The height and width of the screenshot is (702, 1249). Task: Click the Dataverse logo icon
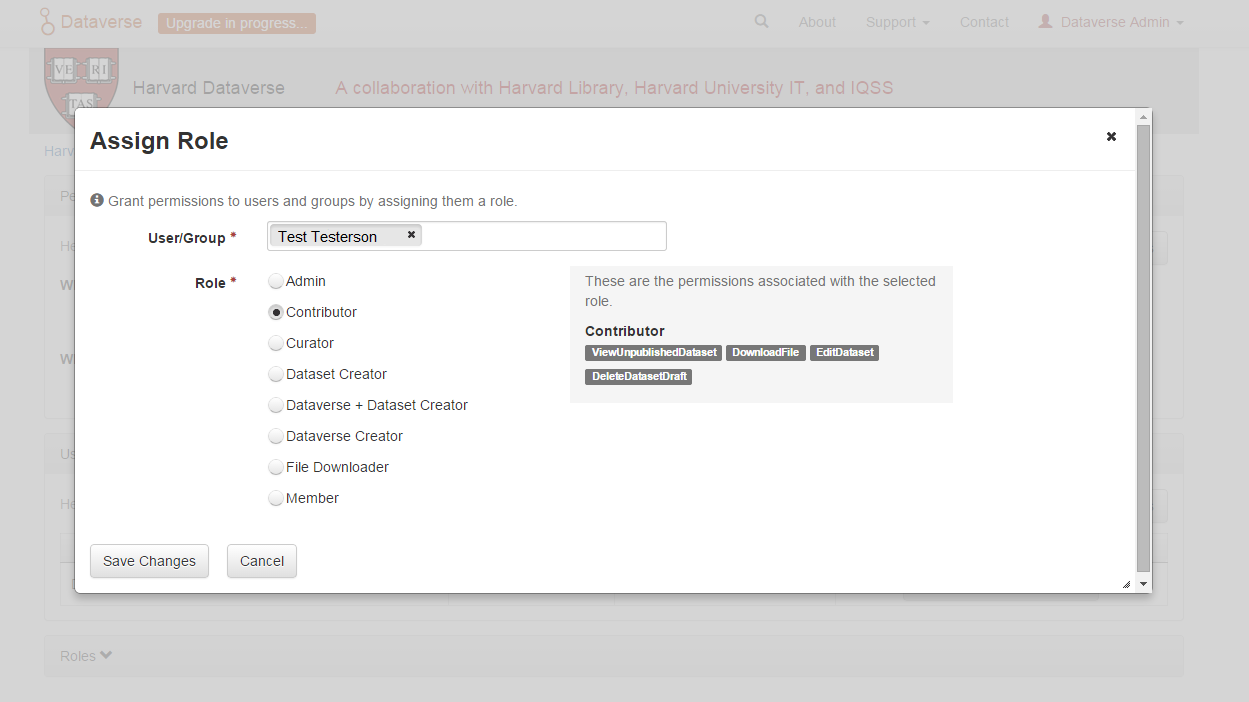pos(46,20)
